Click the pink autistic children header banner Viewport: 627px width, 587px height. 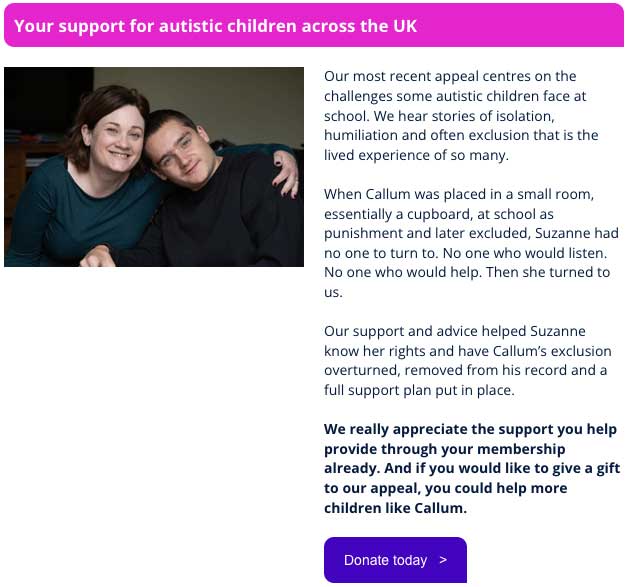coord(314,25)
